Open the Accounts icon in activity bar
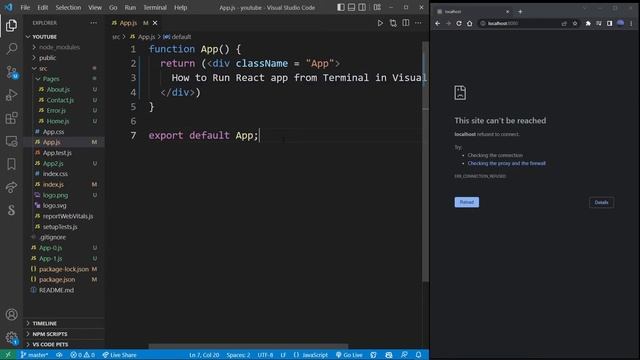 click(11, 314)
